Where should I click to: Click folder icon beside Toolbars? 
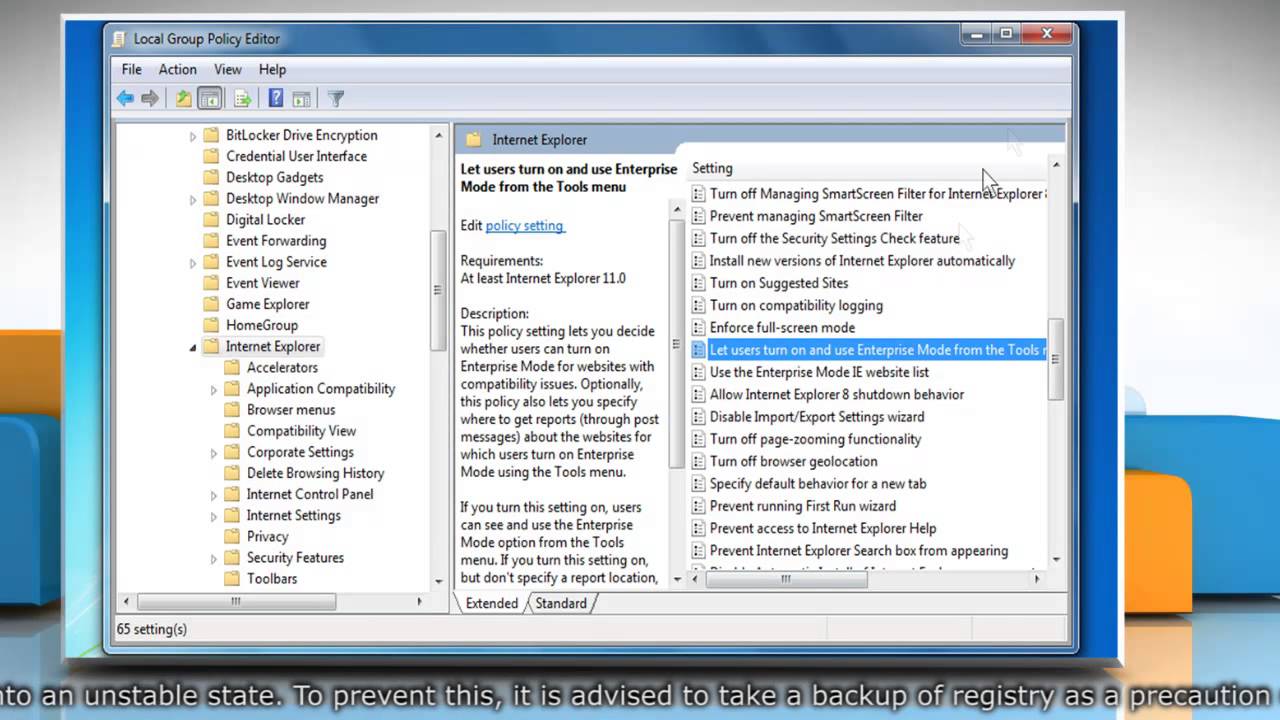coord(232,578)
